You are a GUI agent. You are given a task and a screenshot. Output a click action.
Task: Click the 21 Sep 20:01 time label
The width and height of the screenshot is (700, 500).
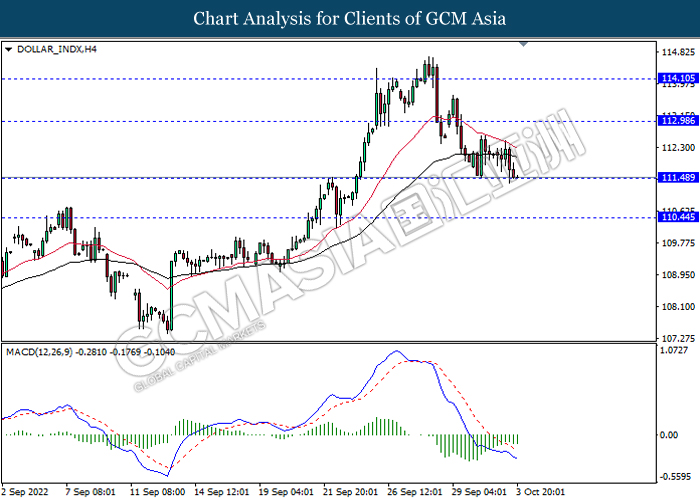[x=350, y=492]
